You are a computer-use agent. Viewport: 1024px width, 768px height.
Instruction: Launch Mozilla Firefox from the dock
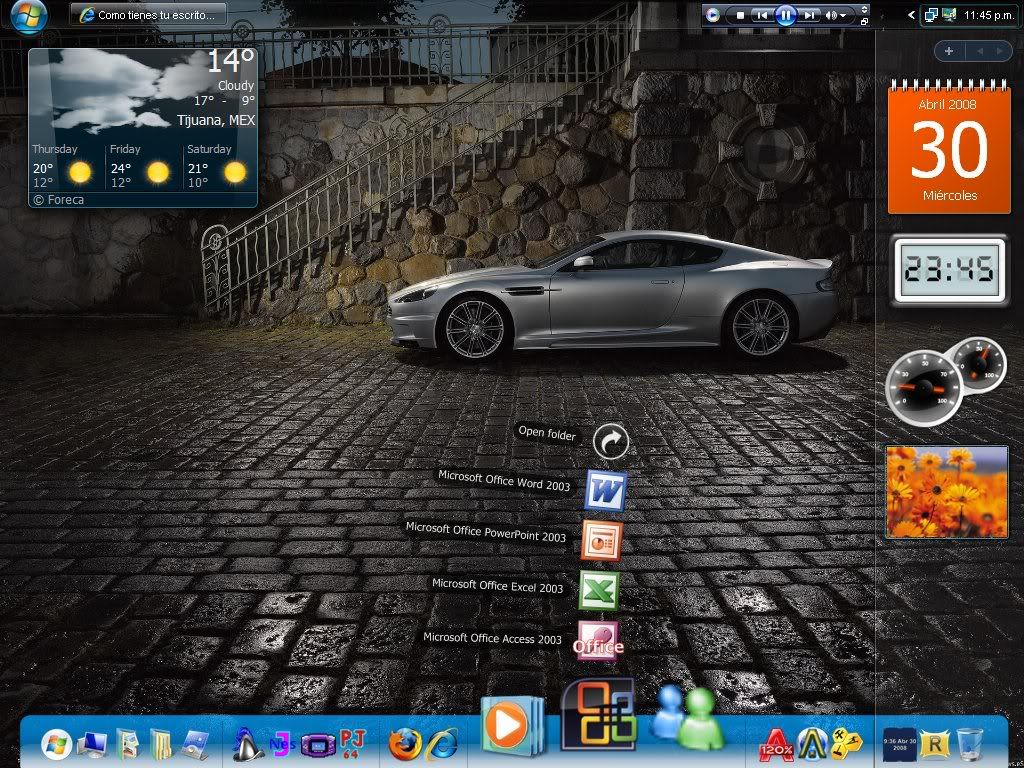point(405,744)
